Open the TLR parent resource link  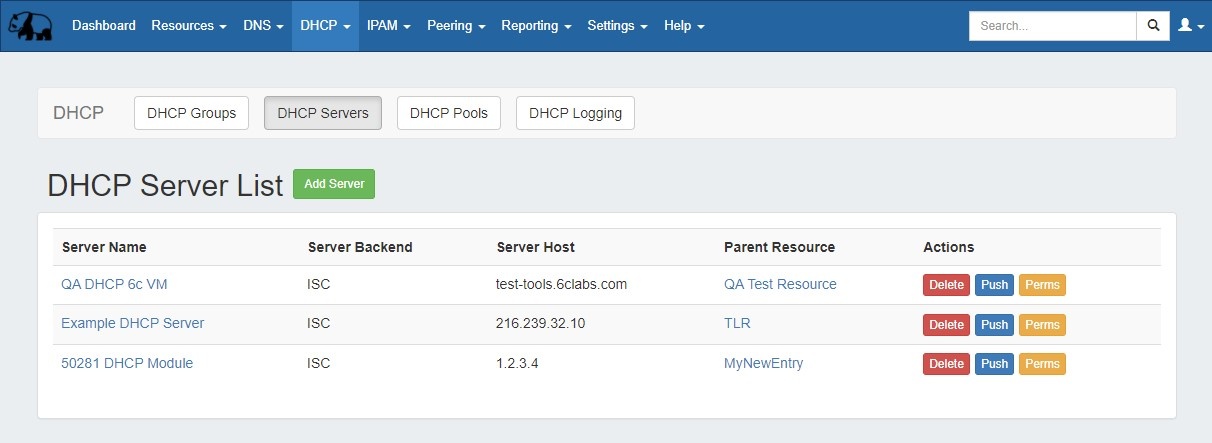point(737,324)
